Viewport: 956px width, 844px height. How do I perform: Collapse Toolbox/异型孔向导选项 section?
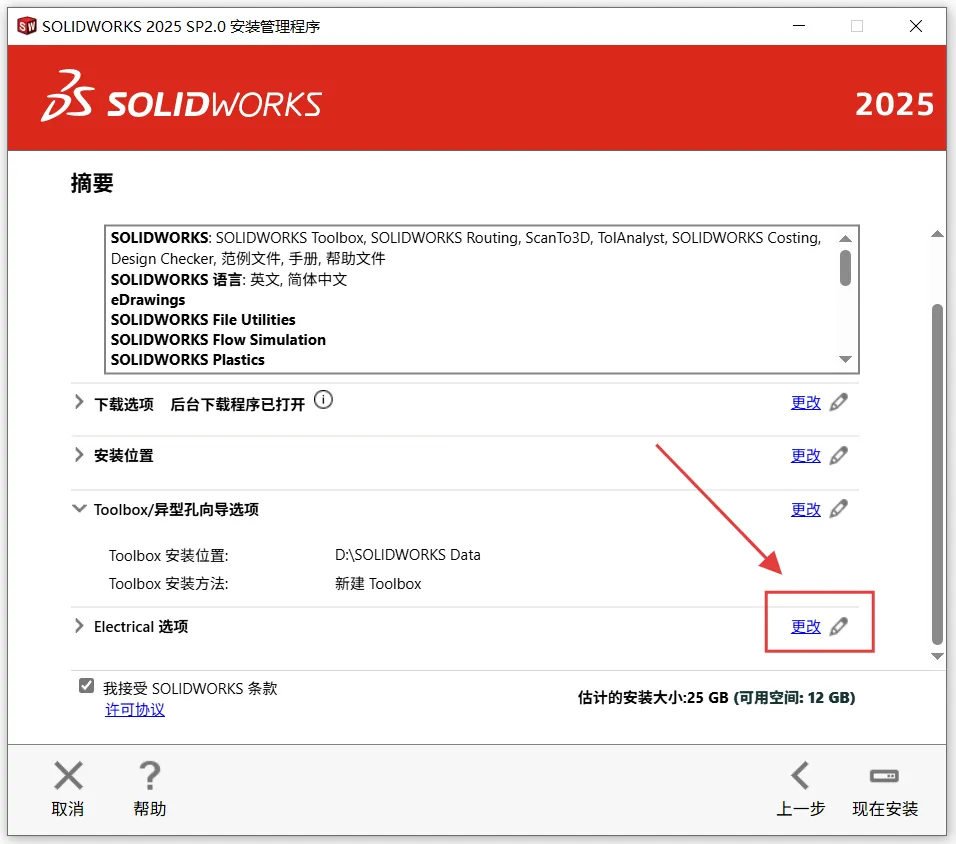coord(79,509)
